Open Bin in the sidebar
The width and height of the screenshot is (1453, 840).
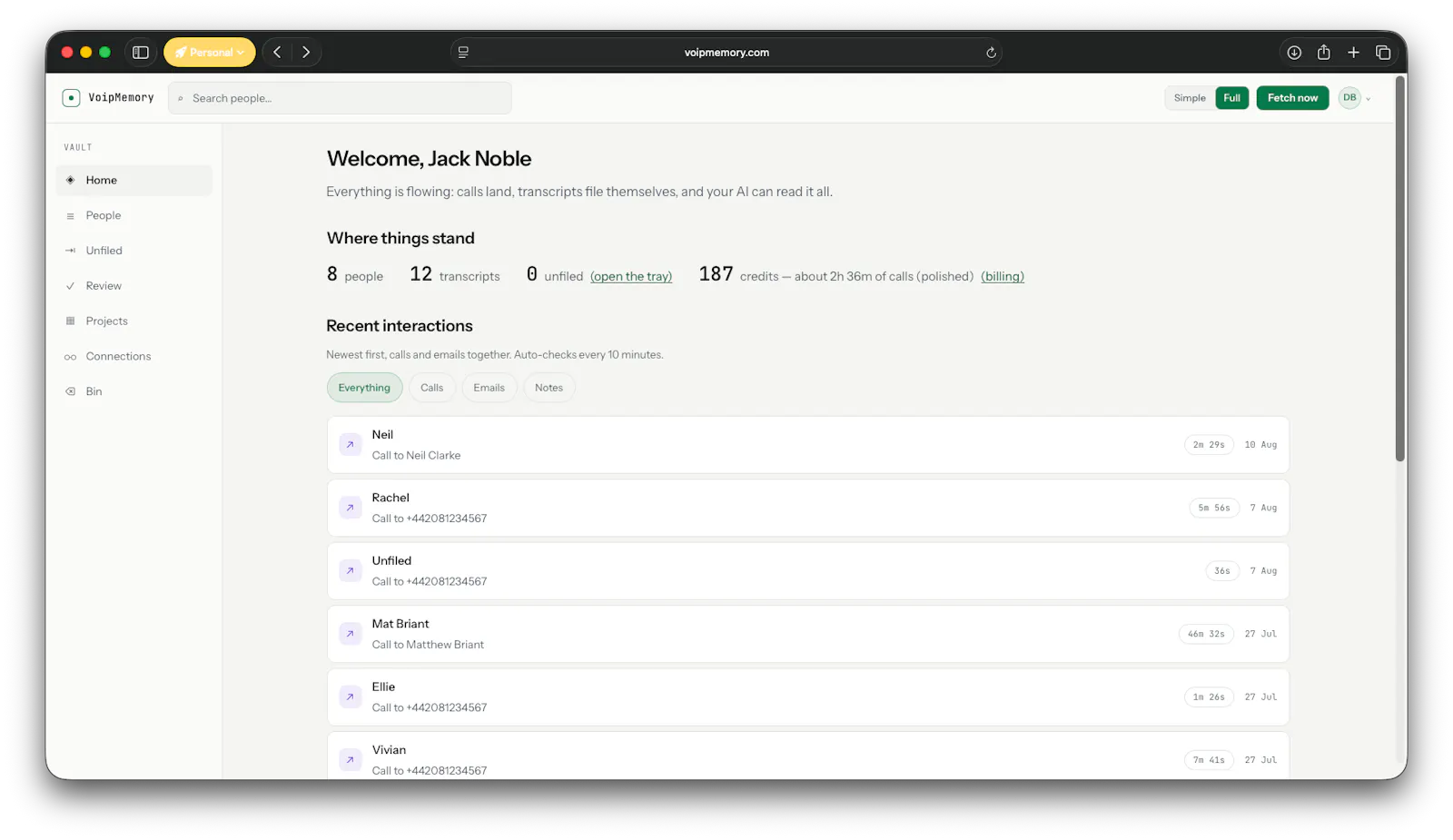click(134, 391)
